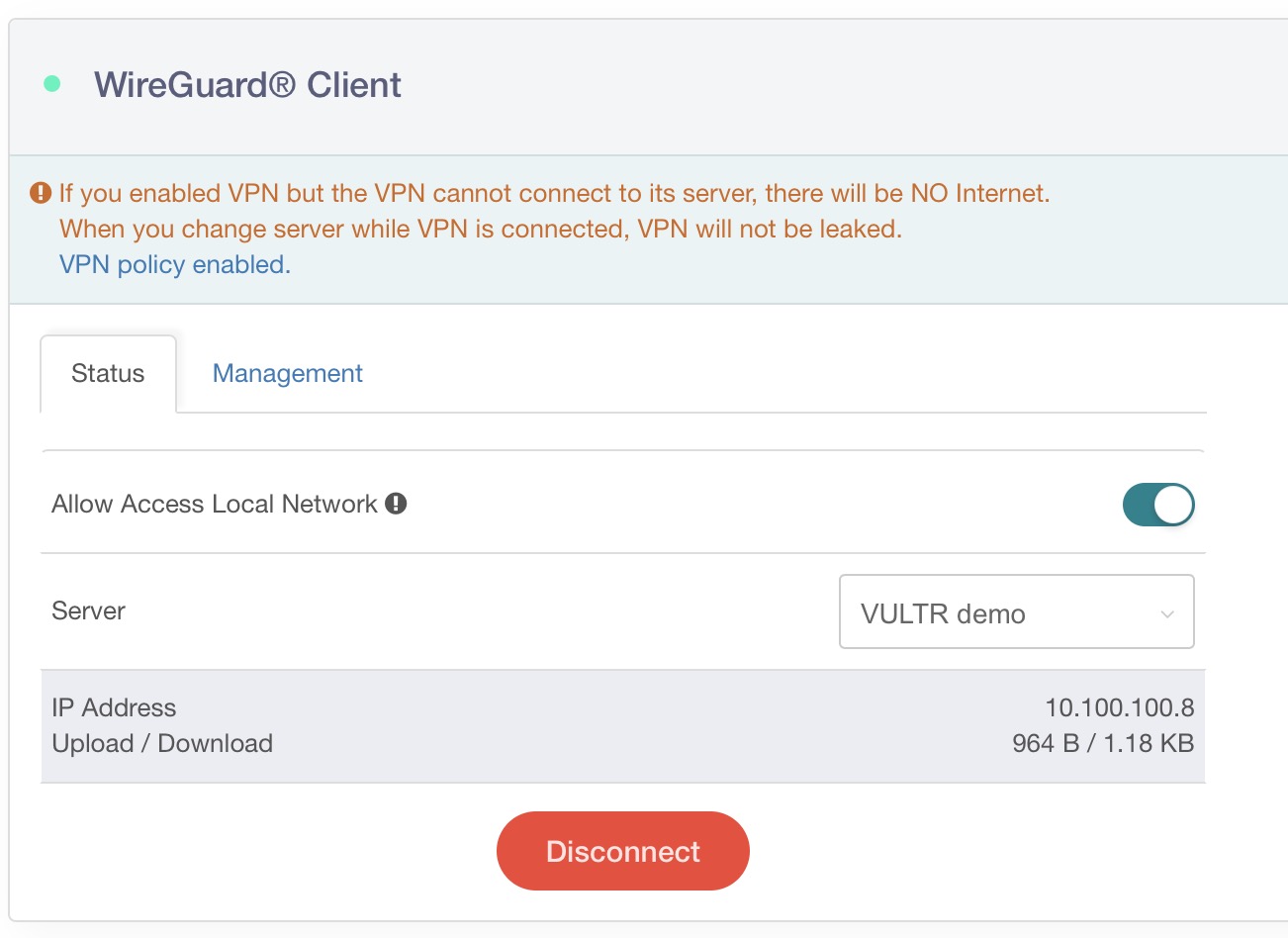Toggle the Allow Access Local Network switch
The height and width of the screenshot is (938, 1288).
coord(1157,505)
